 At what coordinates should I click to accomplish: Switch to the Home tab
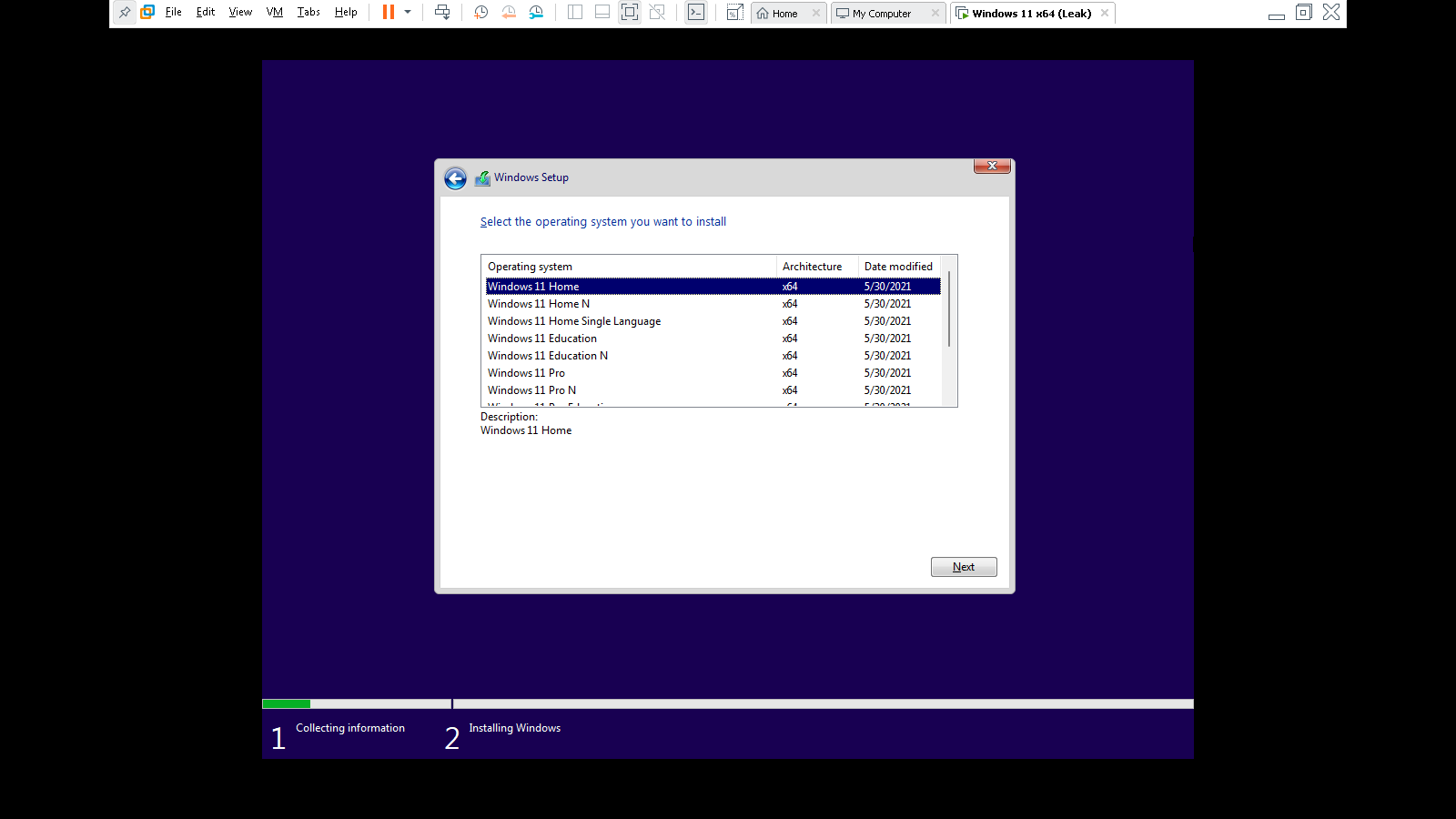(x=784, y=14)
